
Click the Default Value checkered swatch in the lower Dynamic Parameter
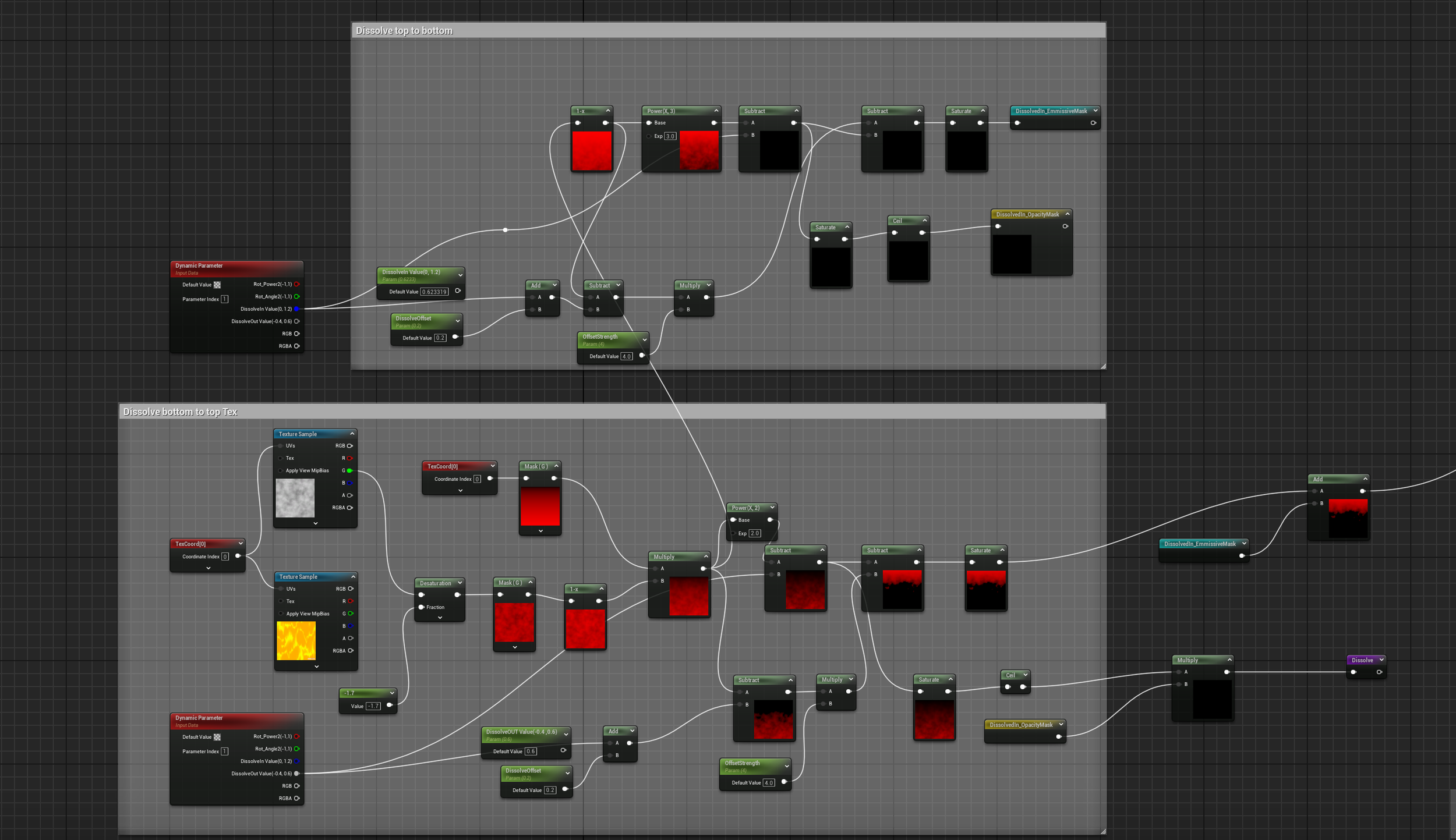[x=217, y=737]
